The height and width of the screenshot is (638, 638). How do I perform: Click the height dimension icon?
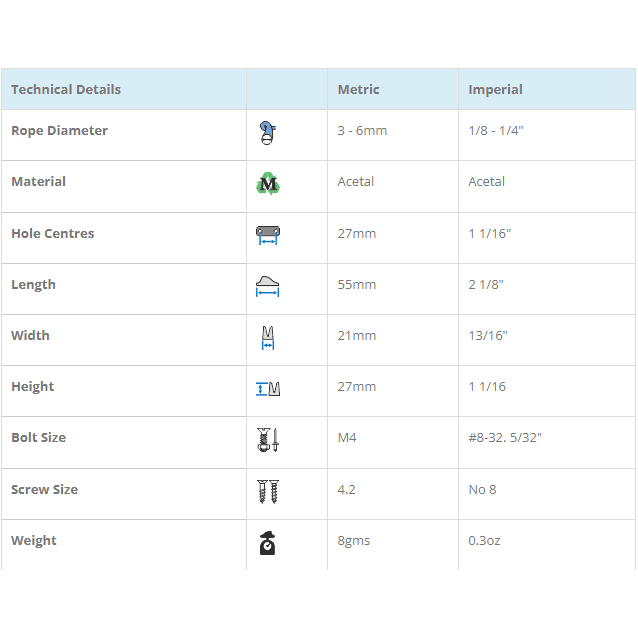(267, 388)
